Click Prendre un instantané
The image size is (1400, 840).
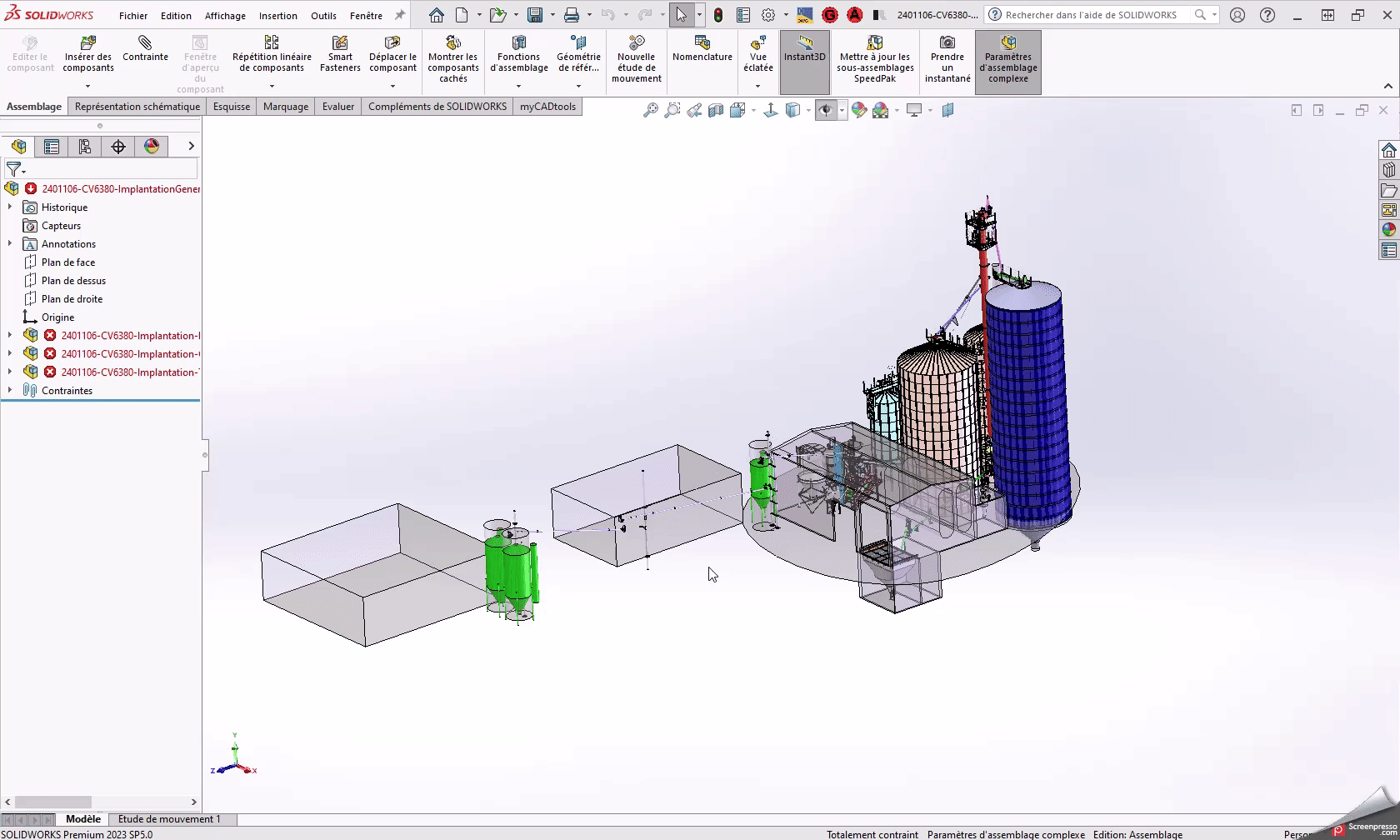pyautogui.click(x=947, y=59)
